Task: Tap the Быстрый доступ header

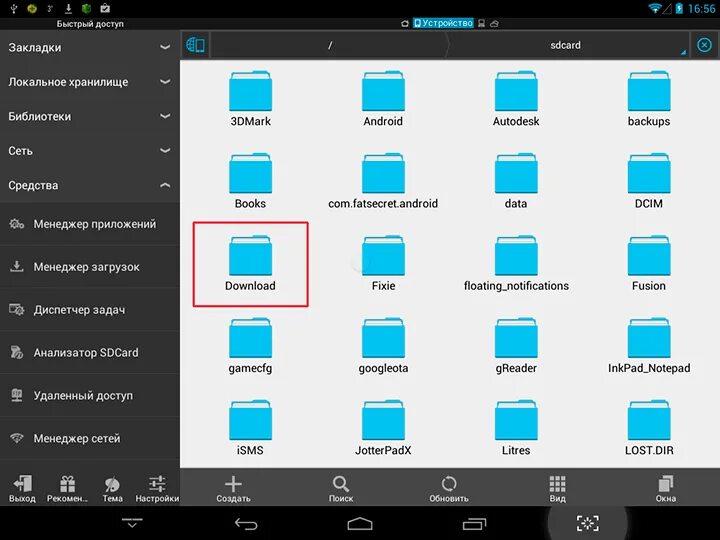Action: (x=90, y=23)
